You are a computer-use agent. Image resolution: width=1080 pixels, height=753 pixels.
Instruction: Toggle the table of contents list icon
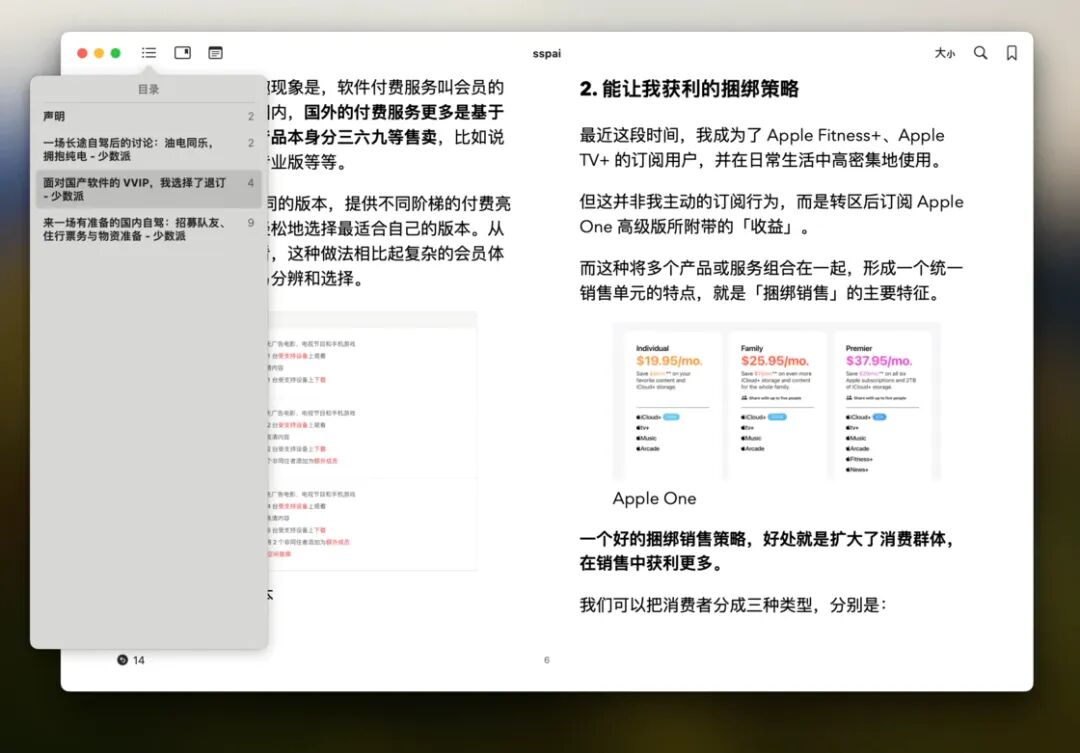tap(149, 53)
